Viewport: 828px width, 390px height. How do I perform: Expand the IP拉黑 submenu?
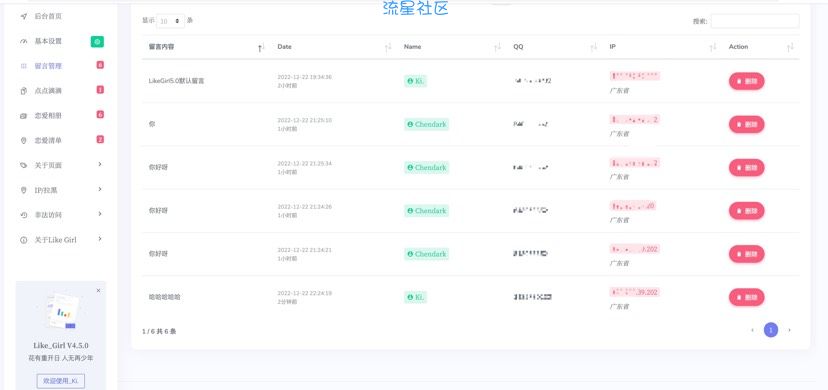[x=61, y=190]
